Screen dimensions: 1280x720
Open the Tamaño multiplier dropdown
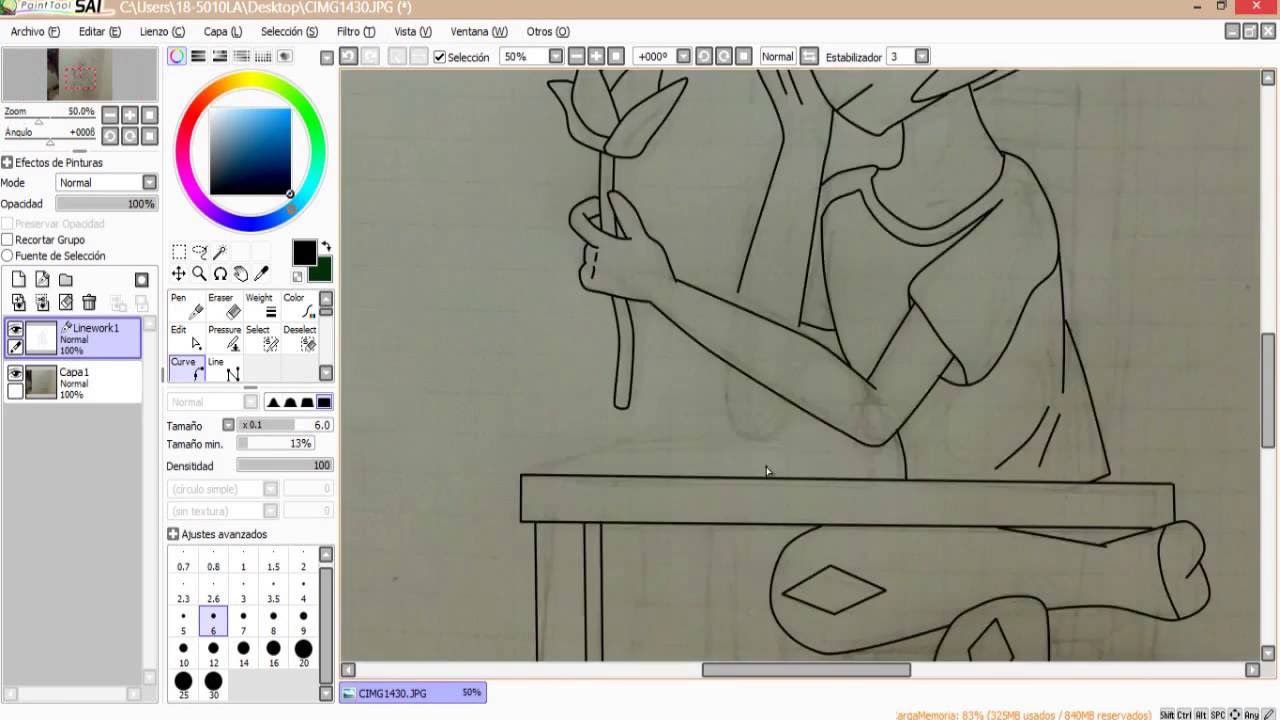click(228, 425)
